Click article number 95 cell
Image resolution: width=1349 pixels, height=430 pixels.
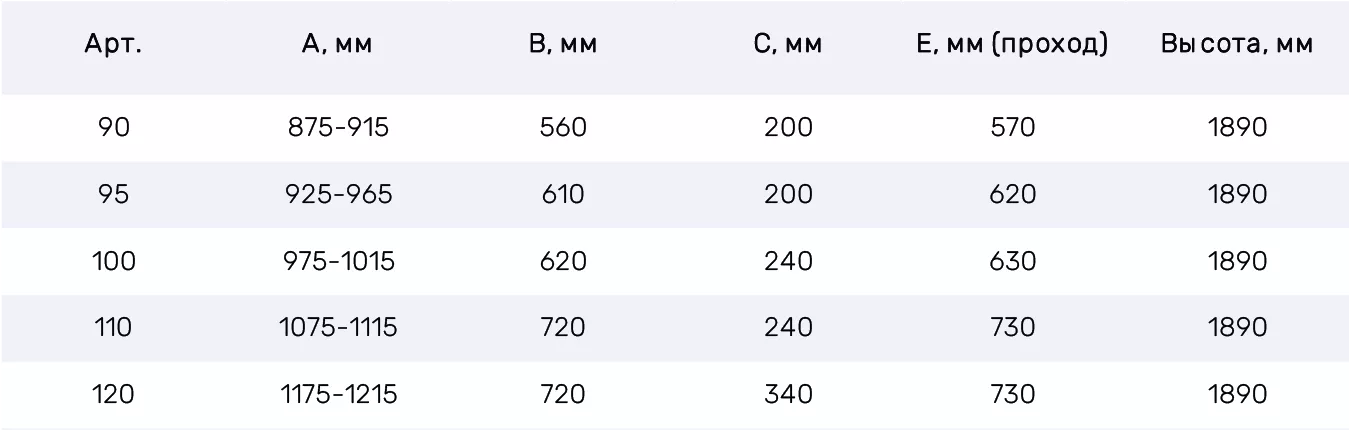[x=114, y=194]
